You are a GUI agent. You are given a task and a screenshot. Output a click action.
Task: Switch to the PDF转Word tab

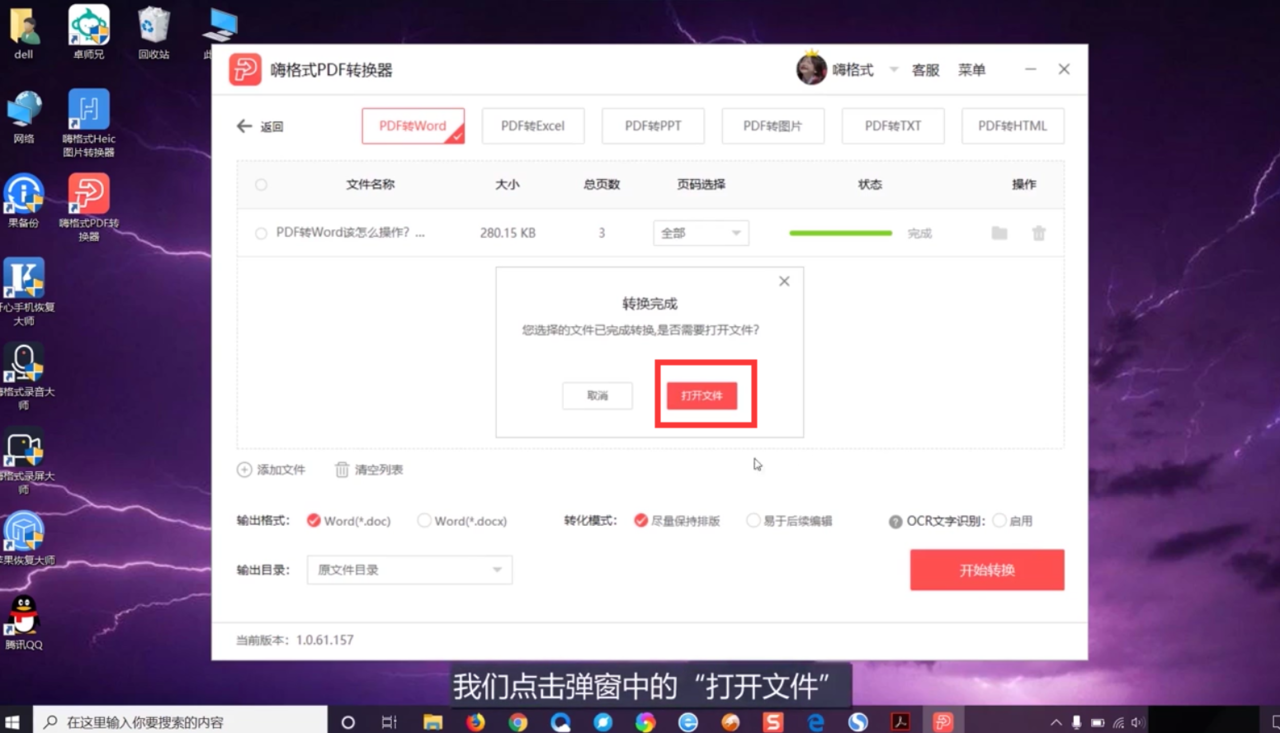(x=413, y=126)
